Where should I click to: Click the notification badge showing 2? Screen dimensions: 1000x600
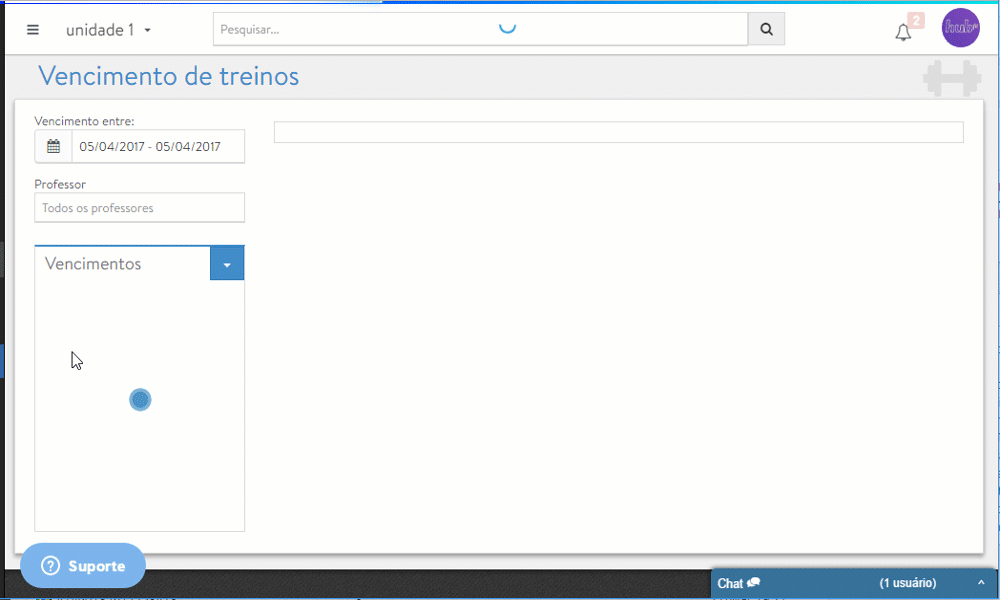[x=915, y=19]
